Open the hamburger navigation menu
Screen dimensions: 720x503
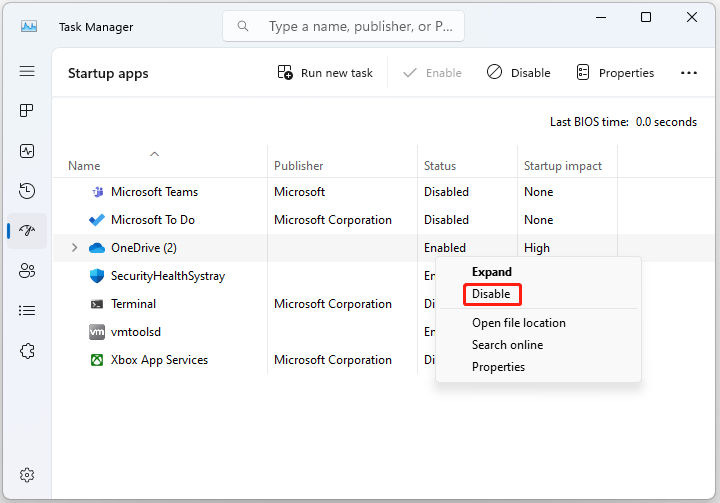click(x=27, y=71)
